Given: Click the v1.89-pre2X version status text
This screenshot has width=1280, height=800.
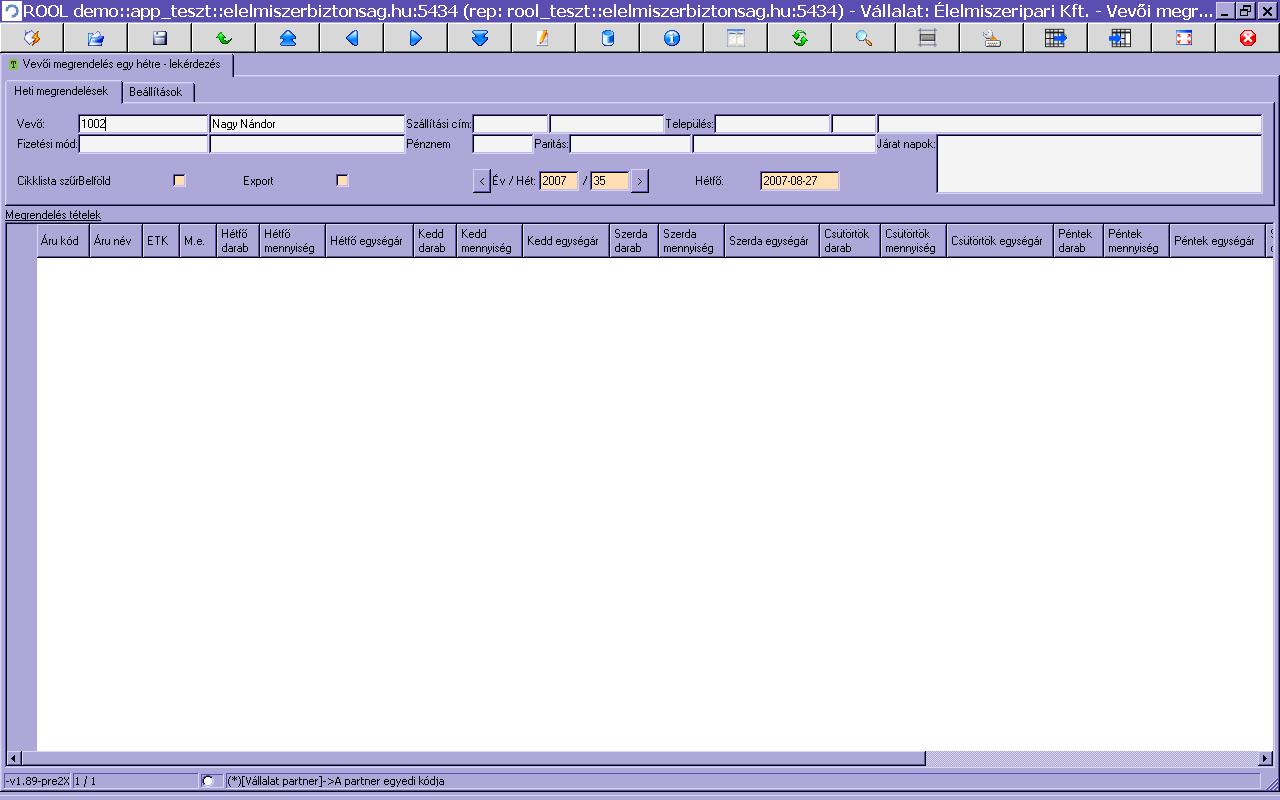Looking at the screenshot, I should 37,781.
